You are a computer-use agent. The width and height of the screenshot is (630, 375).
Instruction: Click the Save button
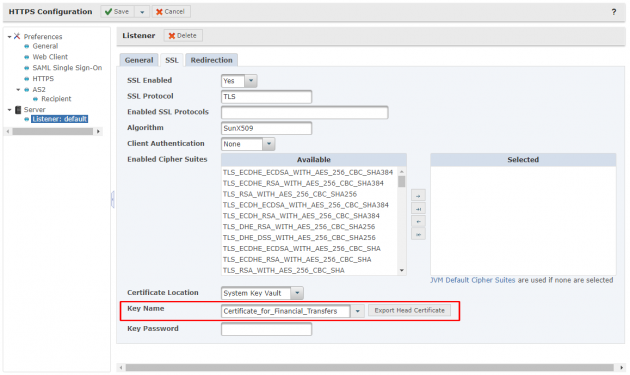click(117, 12)
